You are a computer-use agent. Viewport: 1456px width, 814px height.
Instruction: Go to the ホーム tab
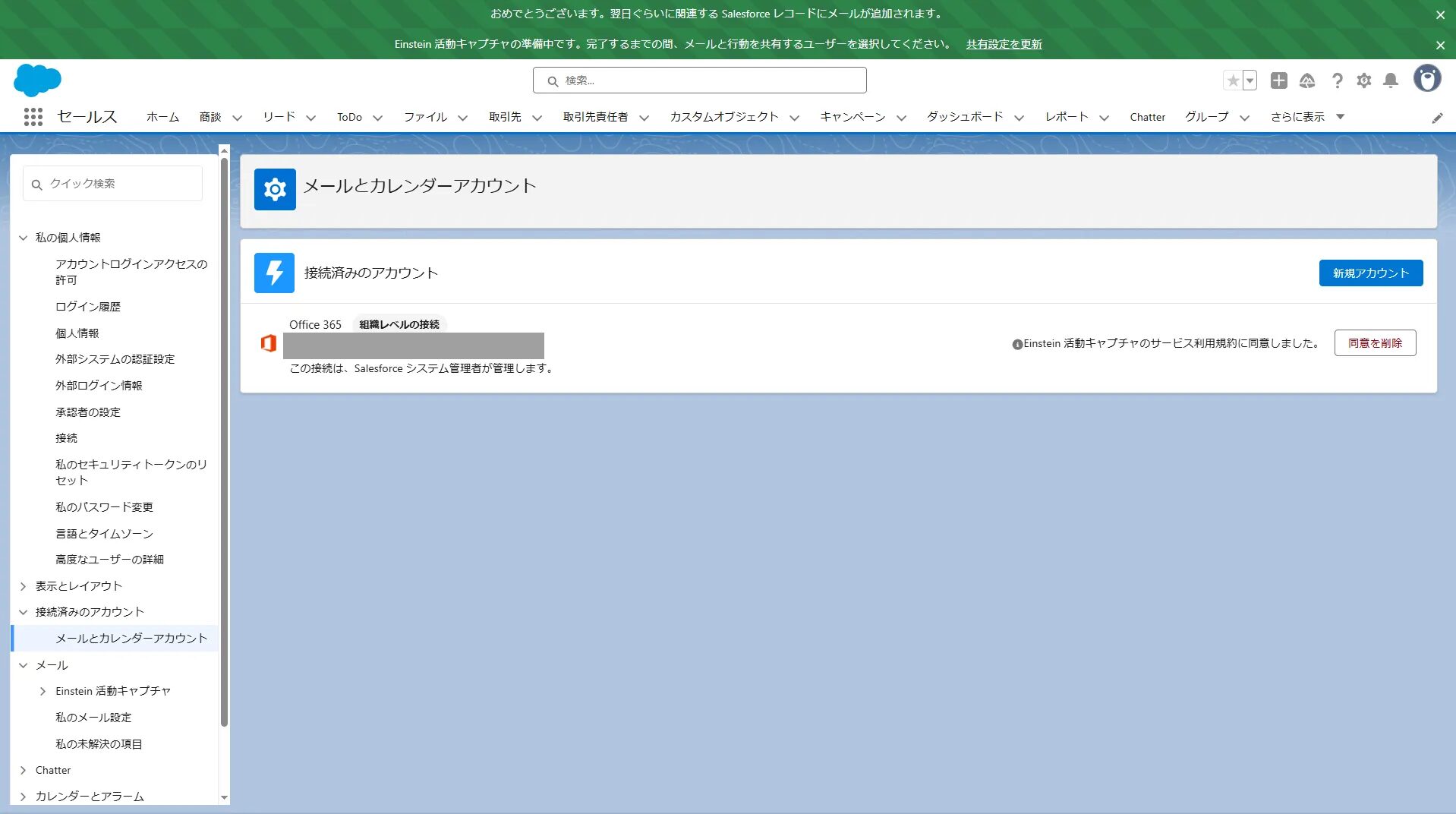click(x=162, y=117)
